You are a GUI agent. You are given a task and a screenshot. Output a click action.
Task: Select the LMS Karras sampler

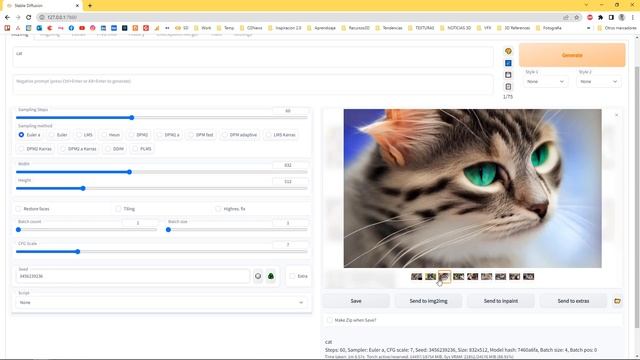(280, 135)
